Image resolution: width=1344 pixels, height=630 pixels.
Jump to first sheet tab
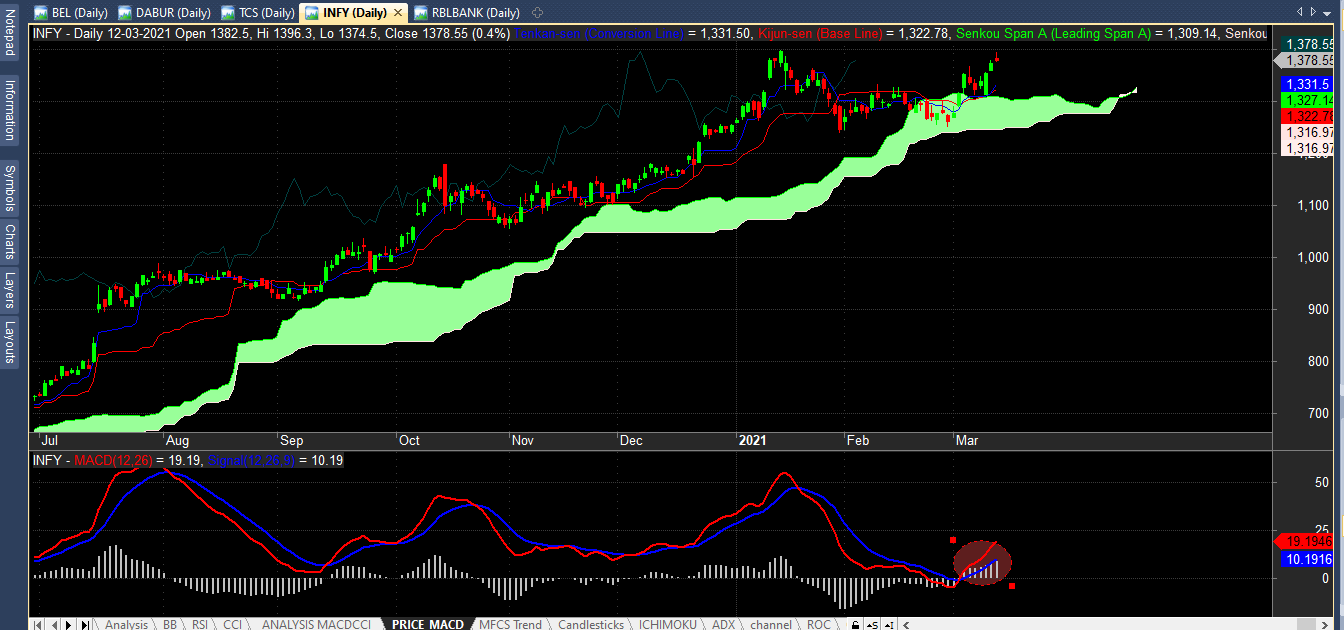click(x=38, y=624)
